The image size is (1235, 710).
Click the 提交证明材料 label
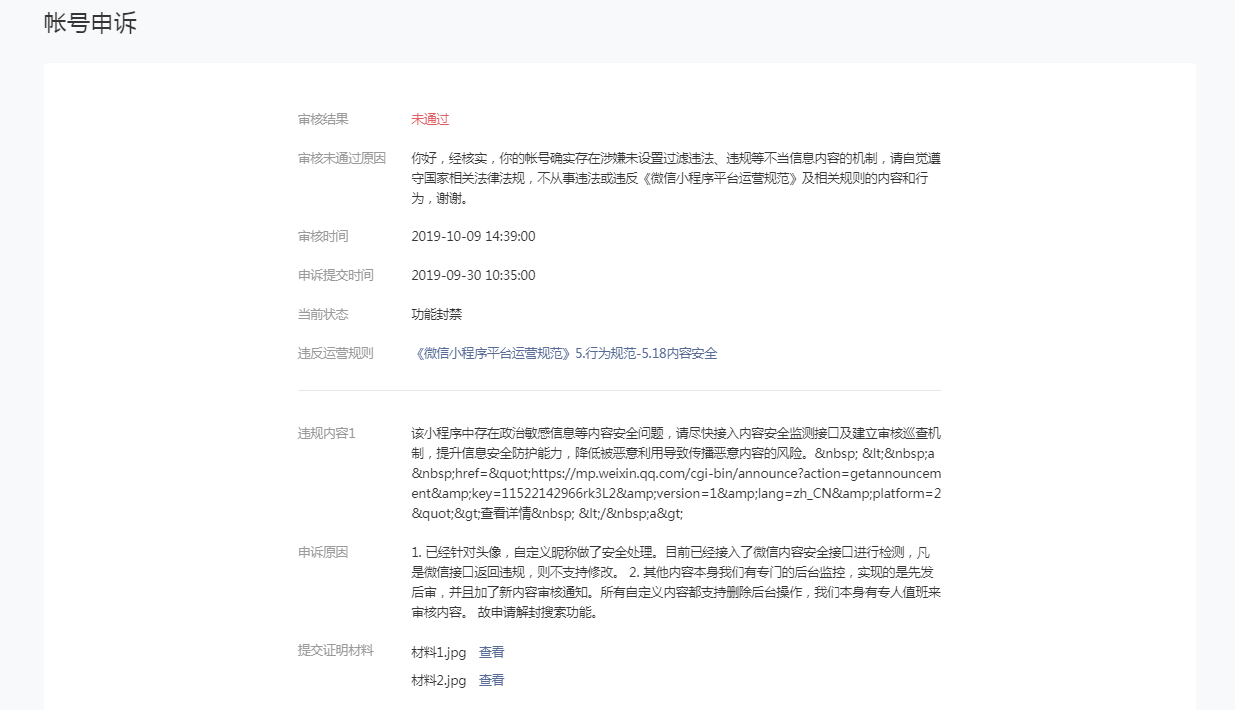coord(336,650)
